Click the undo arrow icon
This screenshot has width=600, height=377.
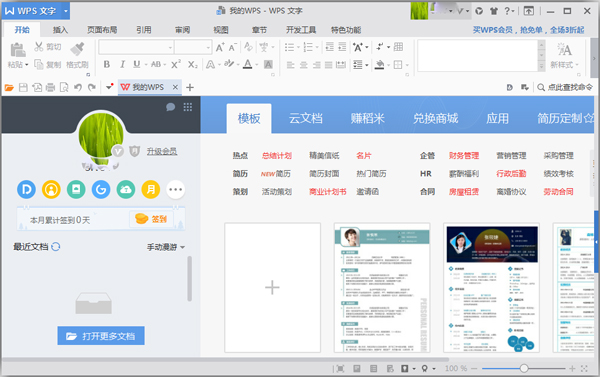coord(78,88)
